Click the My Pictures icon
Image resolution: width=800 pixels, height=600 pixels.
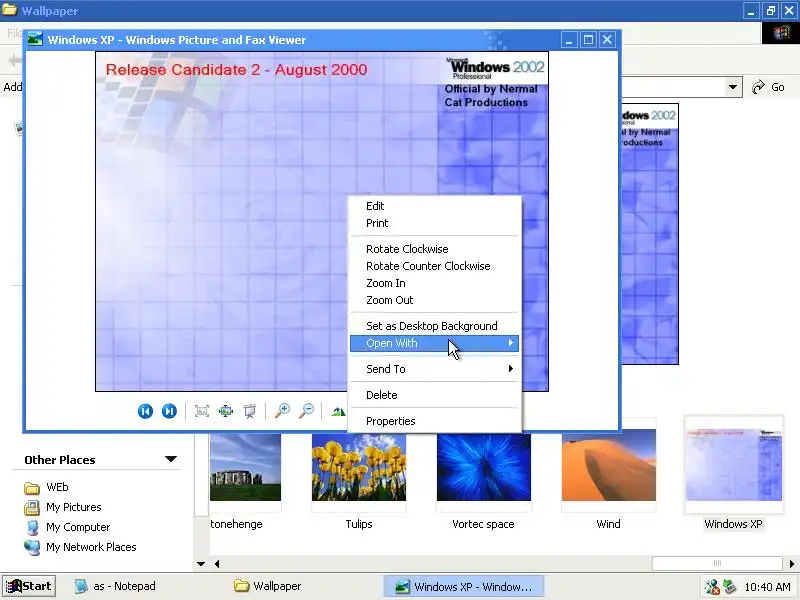coord(32,508)
